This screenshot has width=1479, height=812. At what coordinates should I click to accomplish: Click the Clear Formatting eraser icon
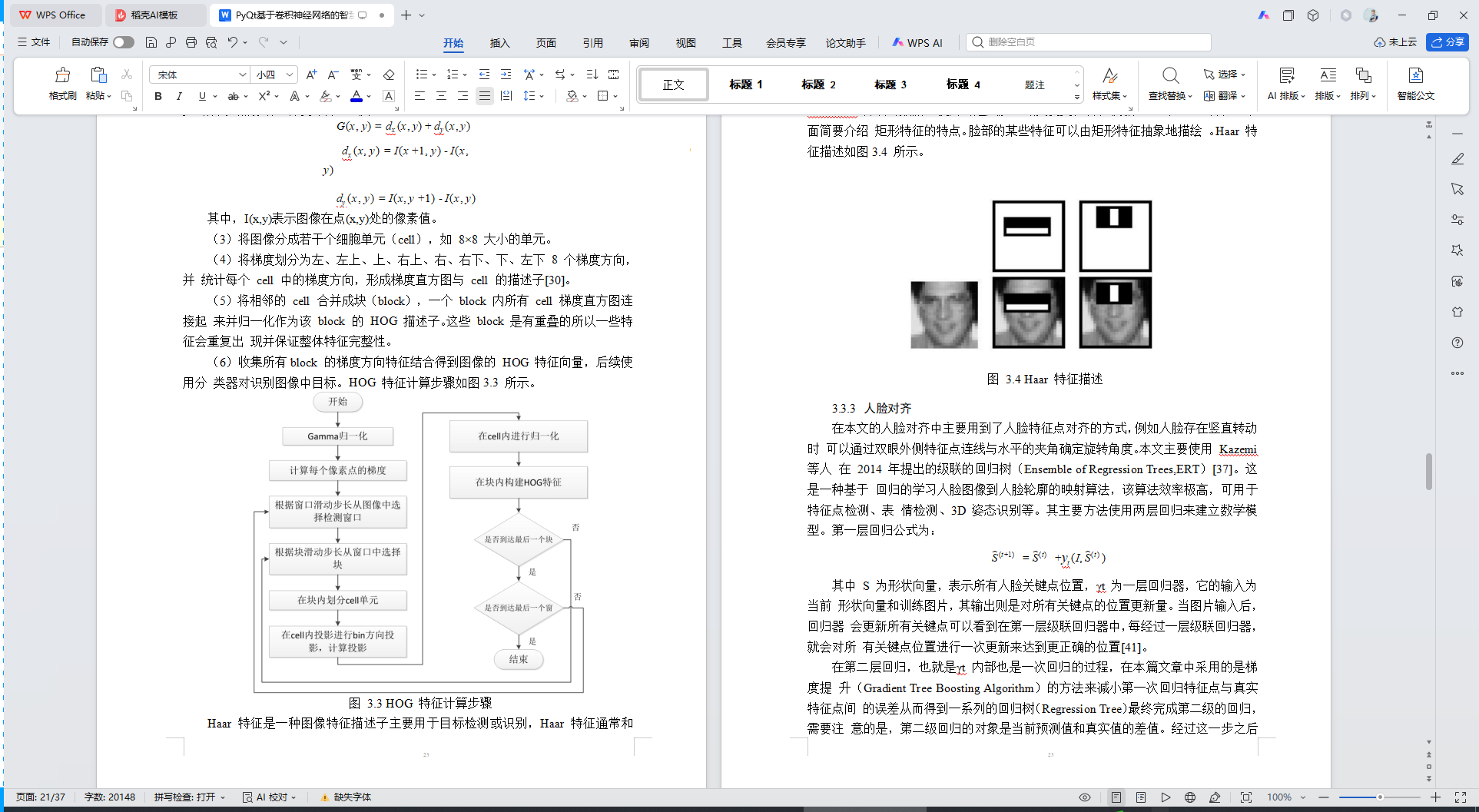pos(389,75)
